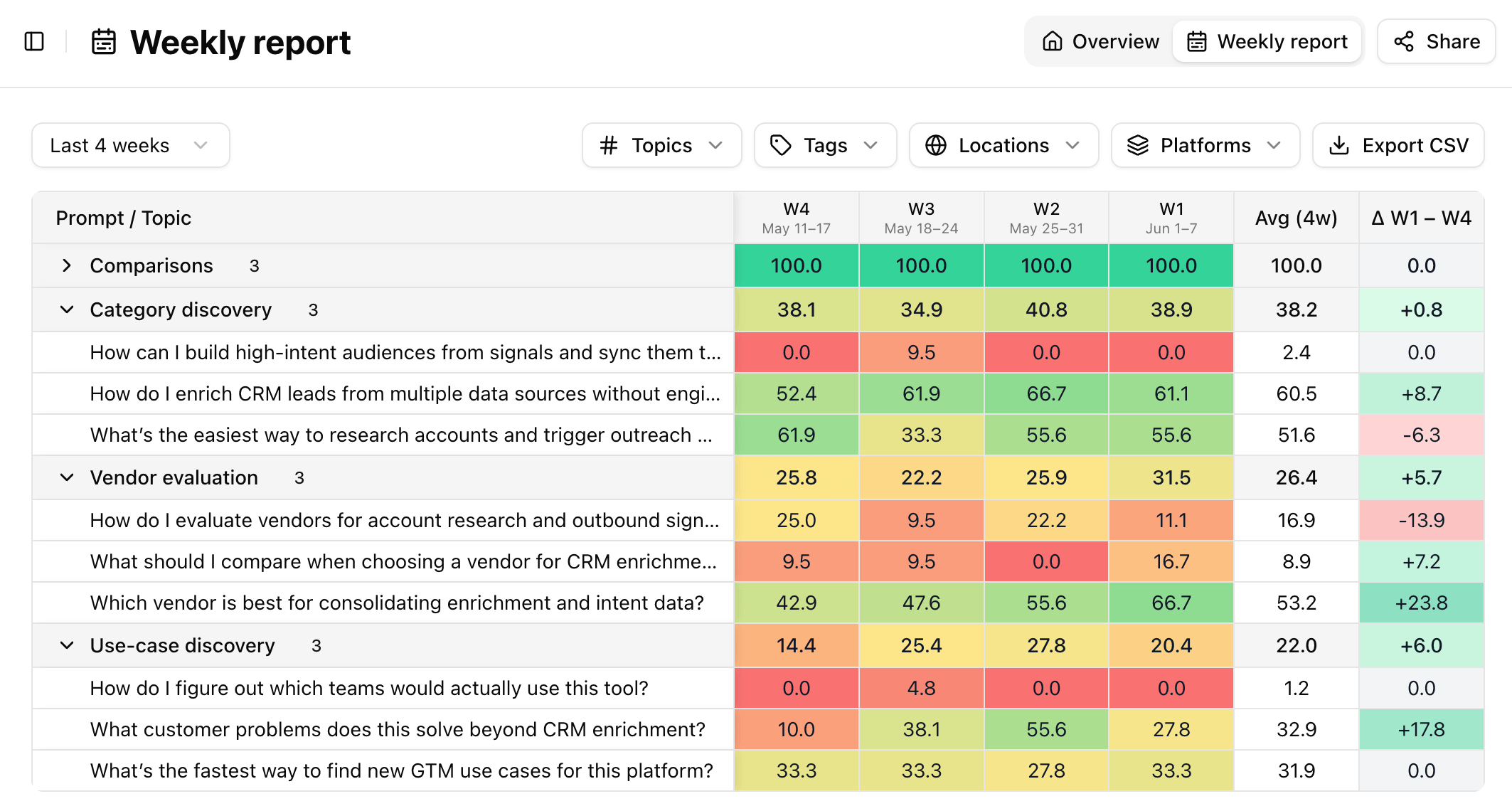
Task: Click the 10.0 cell in W4 column
Action: click(797, 729)
